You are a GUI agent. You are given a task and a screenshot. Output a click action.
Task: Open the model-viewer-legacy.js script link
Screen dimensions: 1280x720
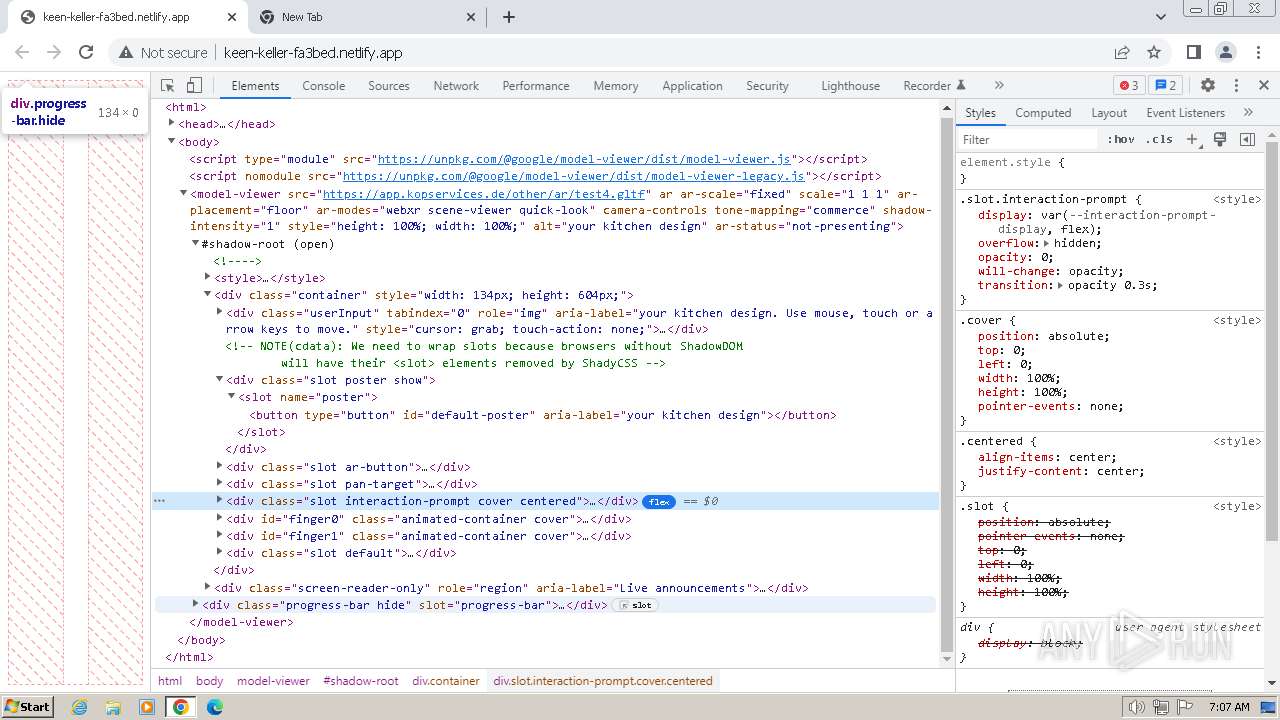click(x=574, y=176)
